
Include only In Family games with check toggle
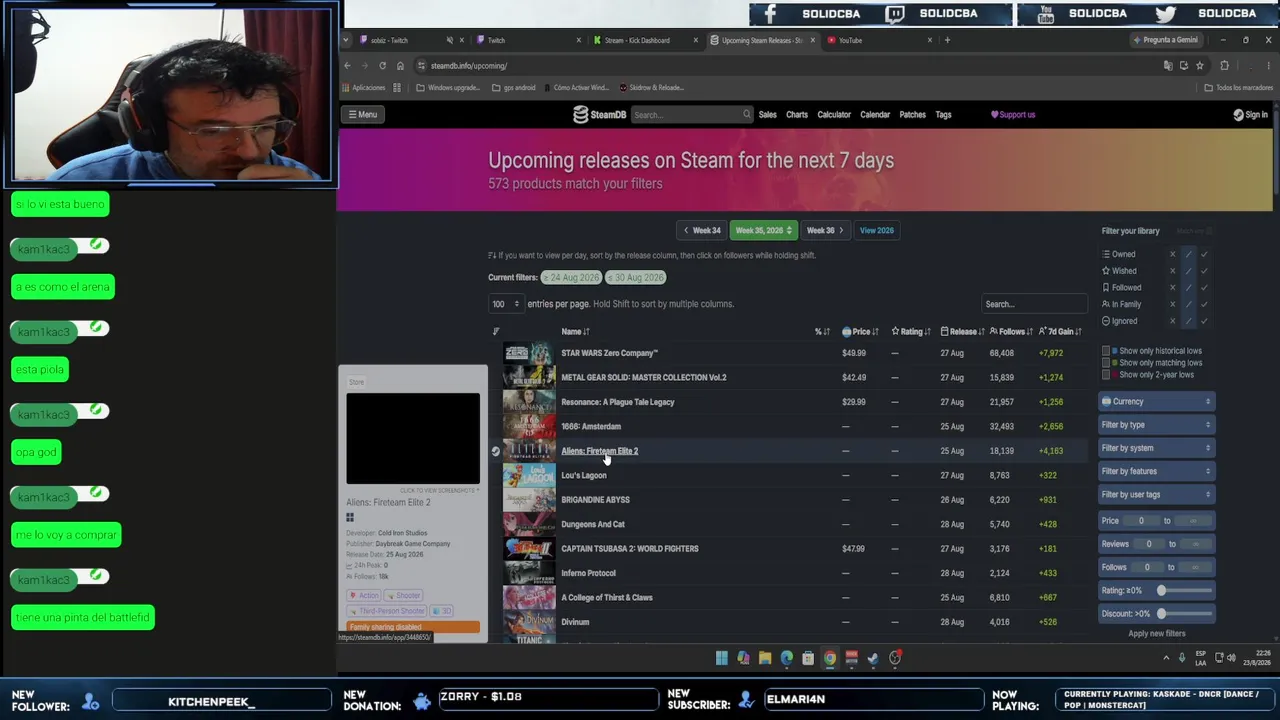point(1204,304)
